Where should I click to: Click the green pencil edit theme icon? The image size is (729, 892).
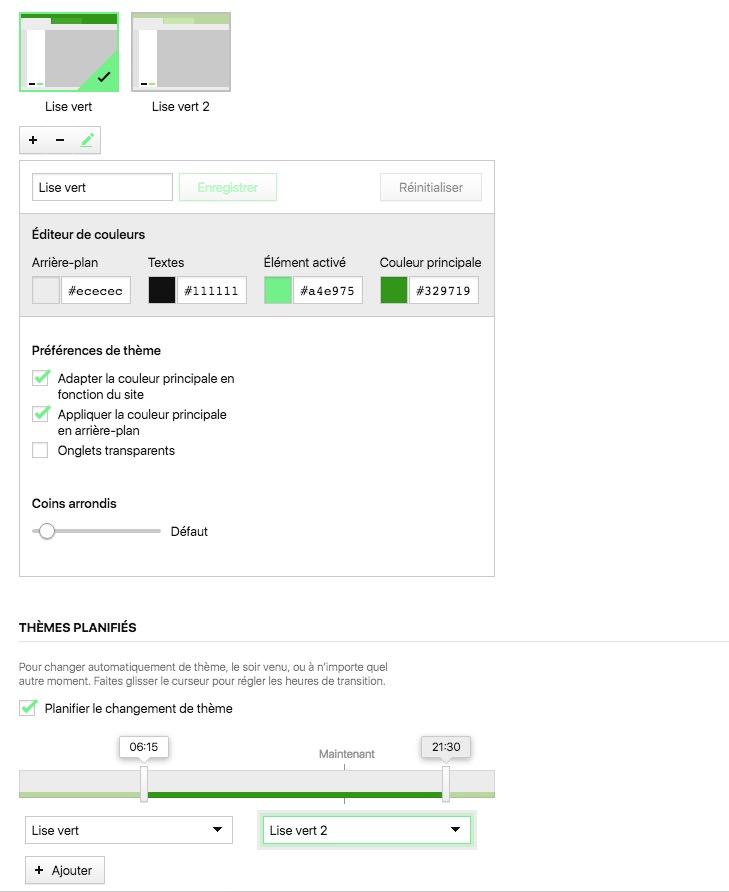coord(87,141)
